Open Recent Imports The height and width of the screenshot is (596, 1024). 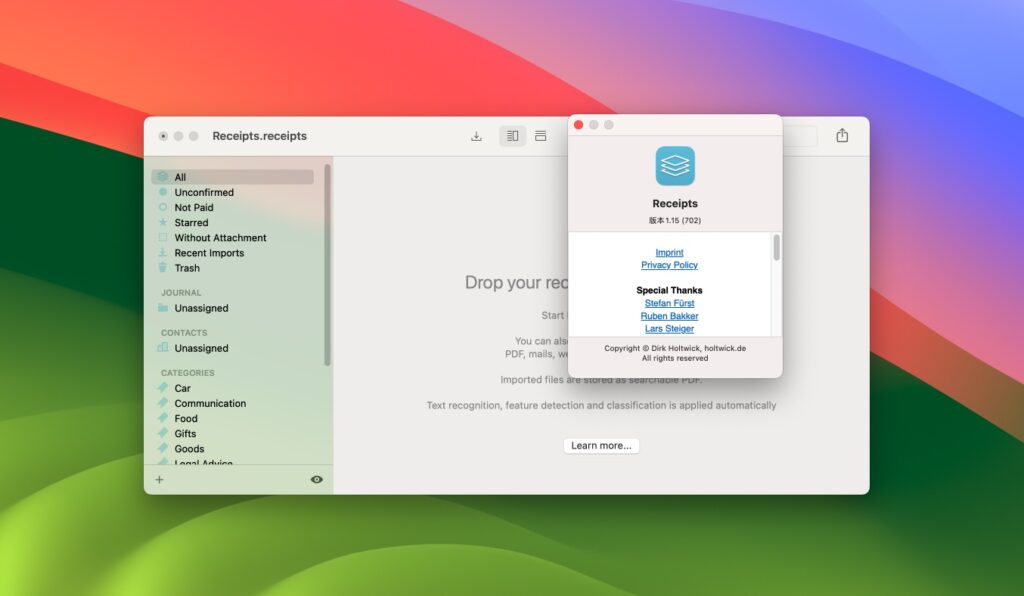click(211, 252)
